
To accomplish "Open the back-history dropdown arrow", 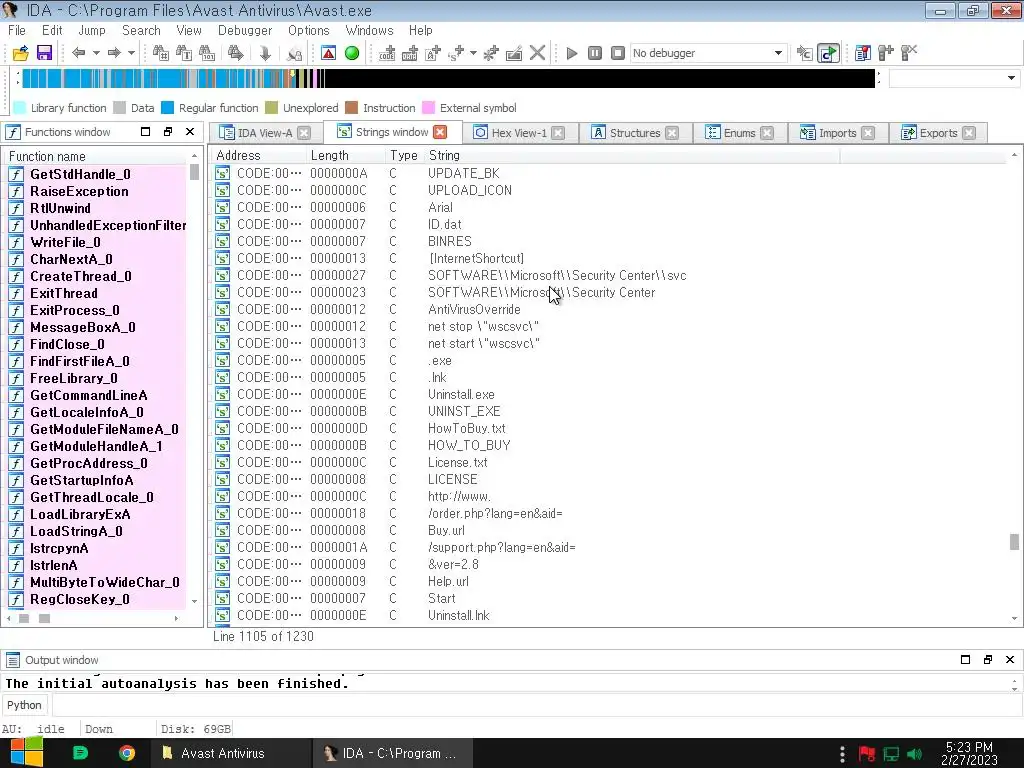I will coord(96,53).
